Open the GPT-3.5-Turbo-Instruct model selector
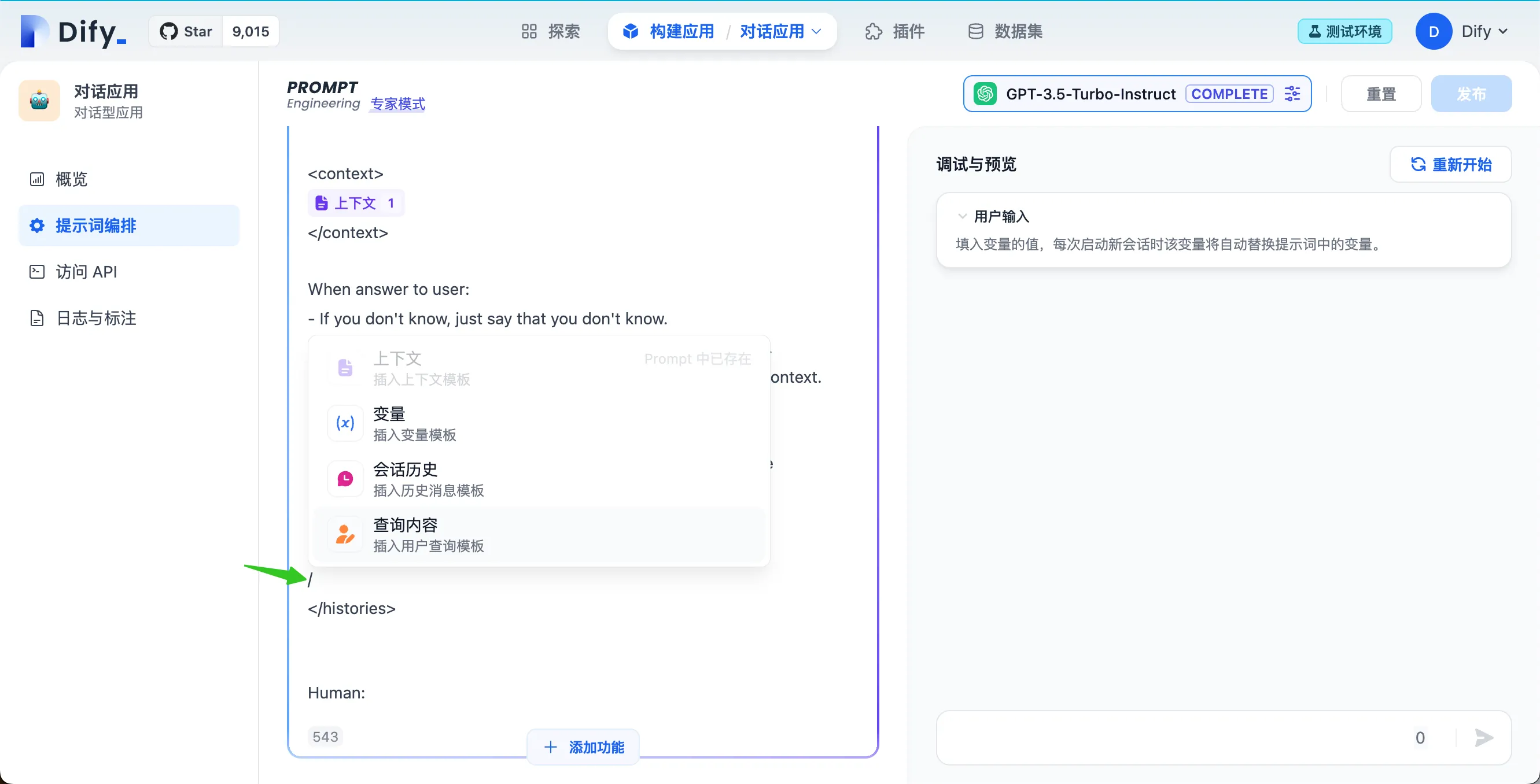The width and height of the screenshot is (1540, 784). click(1090, 94)
